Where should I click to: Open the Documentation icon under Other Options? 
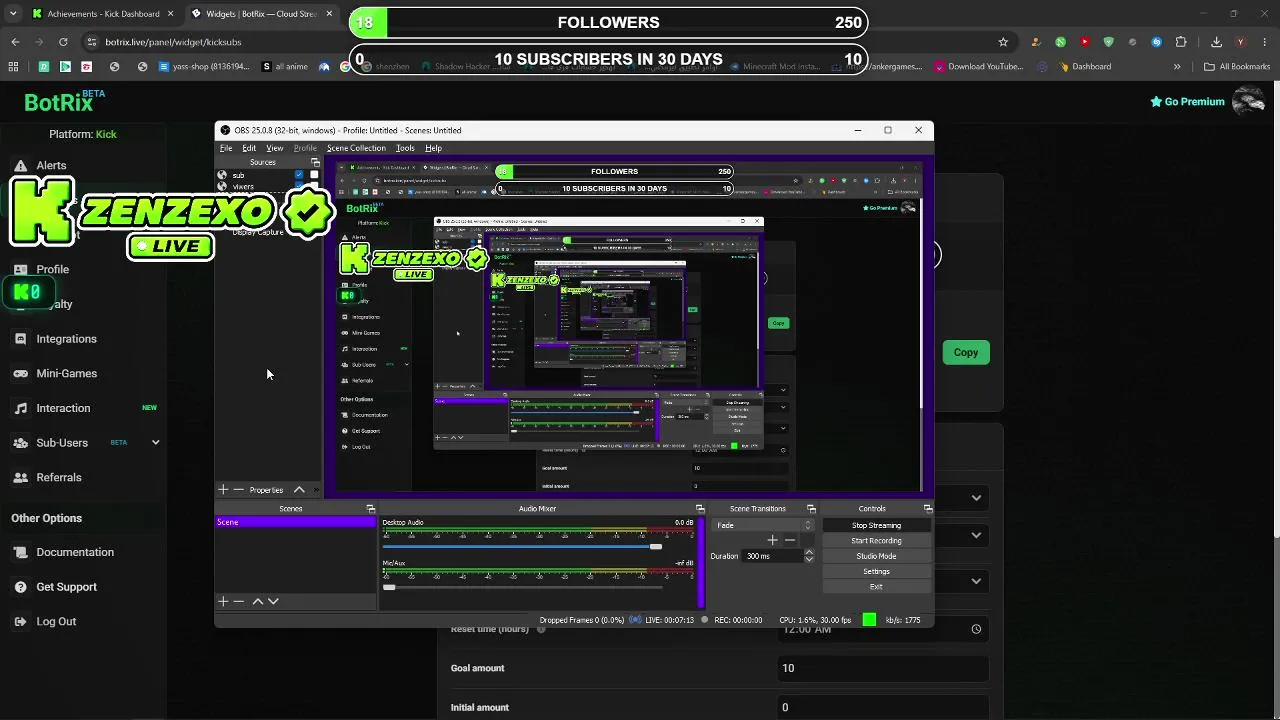click(x=20, y=552)
